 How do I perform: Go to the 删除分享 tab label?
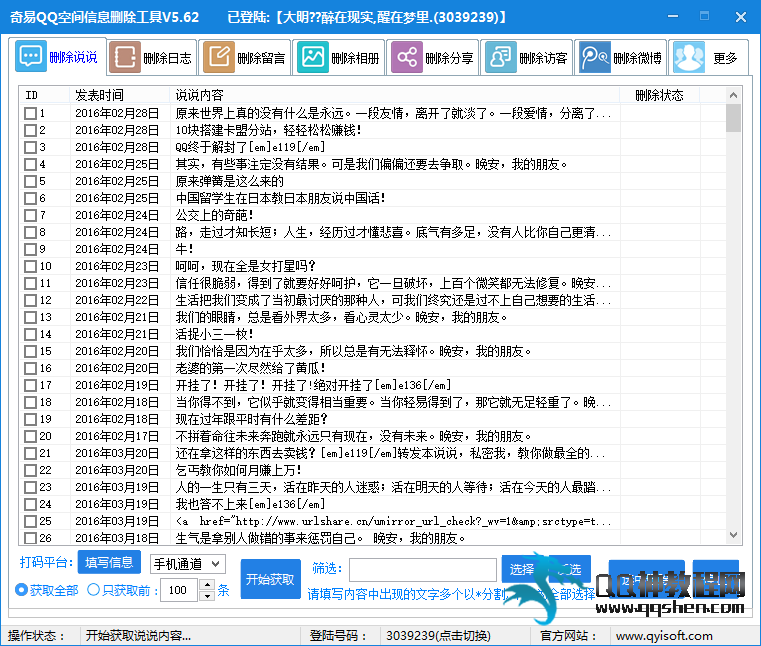(449, 59)
